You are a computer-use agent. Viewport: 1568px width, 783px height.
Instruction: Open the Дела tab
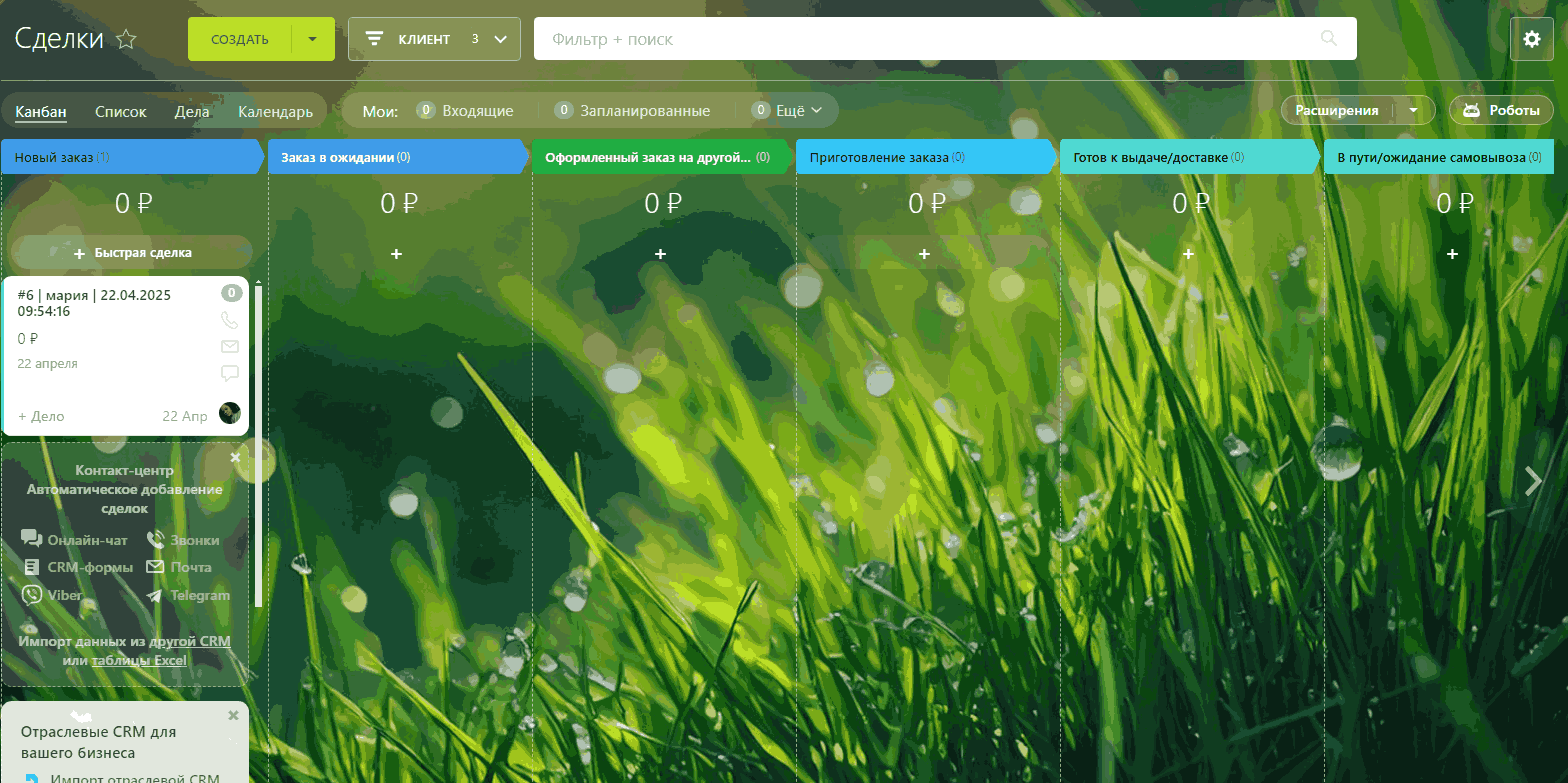pos(192,111)
